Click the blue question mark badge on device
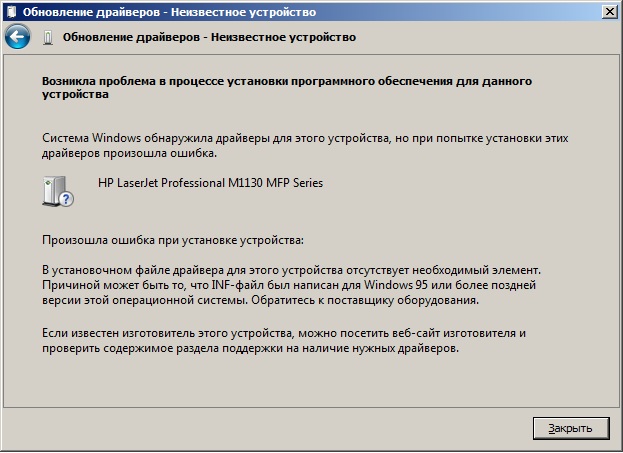623x453 pixels. click(x=67, y=199)
